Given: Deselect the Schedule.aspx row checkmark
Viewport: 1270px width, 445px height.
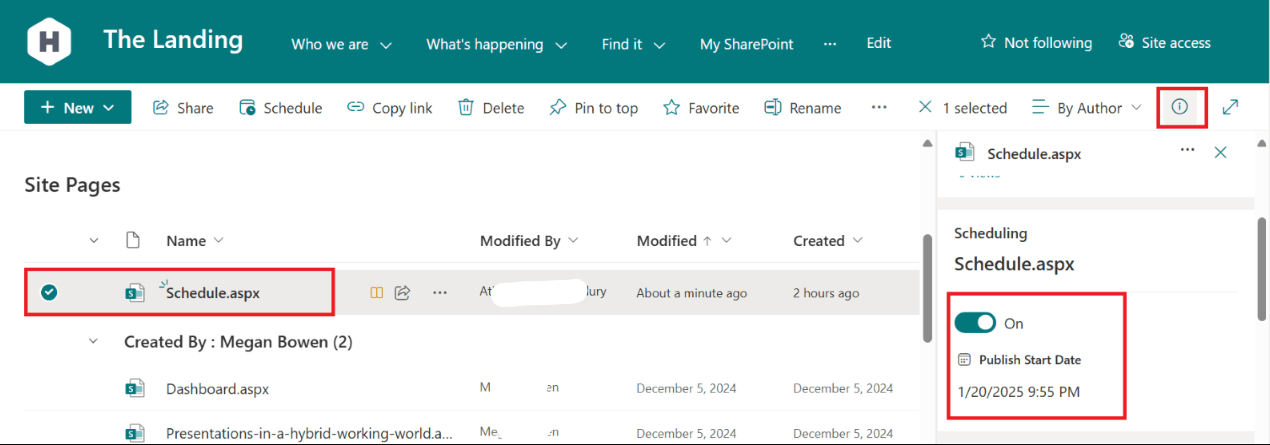Looking at the screenshot, I should pos(49,292).
